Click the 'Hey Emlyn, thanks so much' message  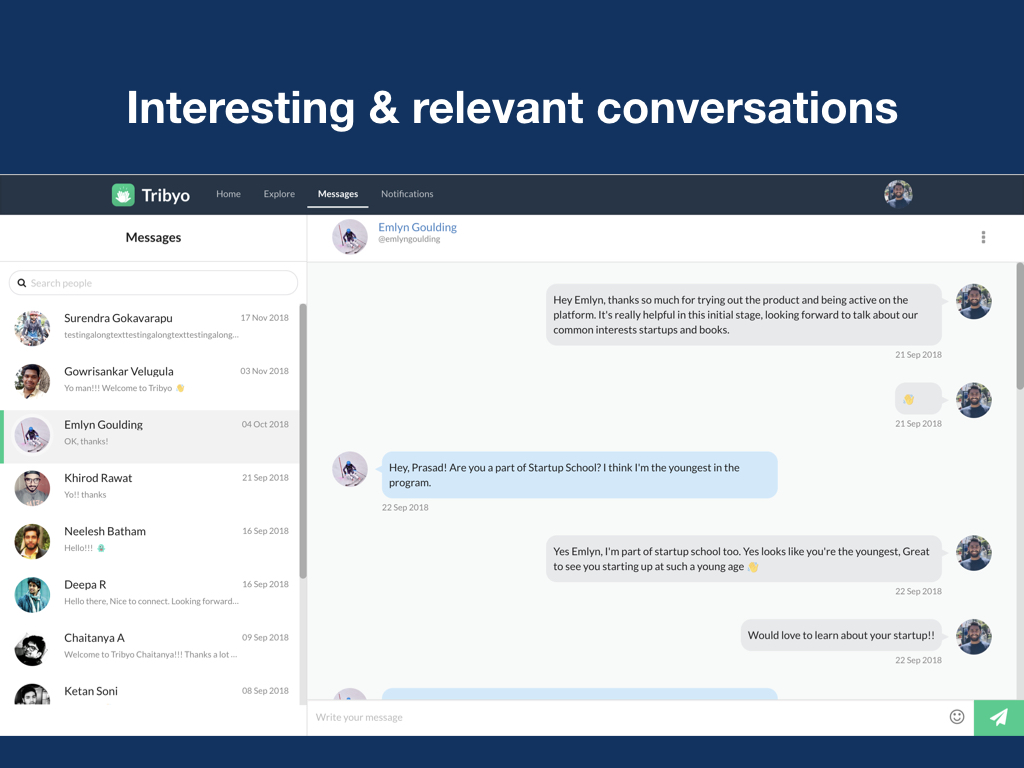[744, 315]
